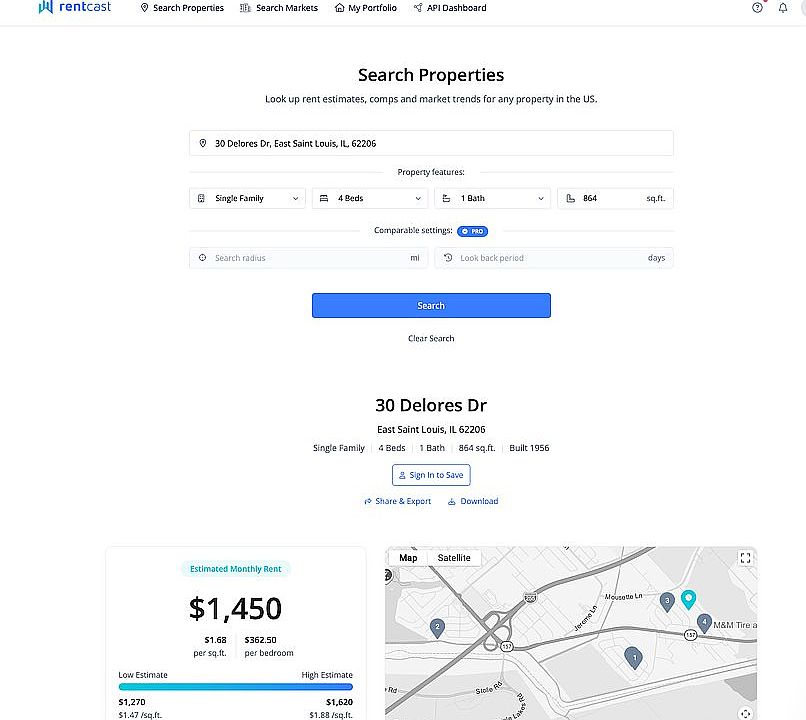Switch to Map view
The image size is (806, 720).
coord(408,558)
